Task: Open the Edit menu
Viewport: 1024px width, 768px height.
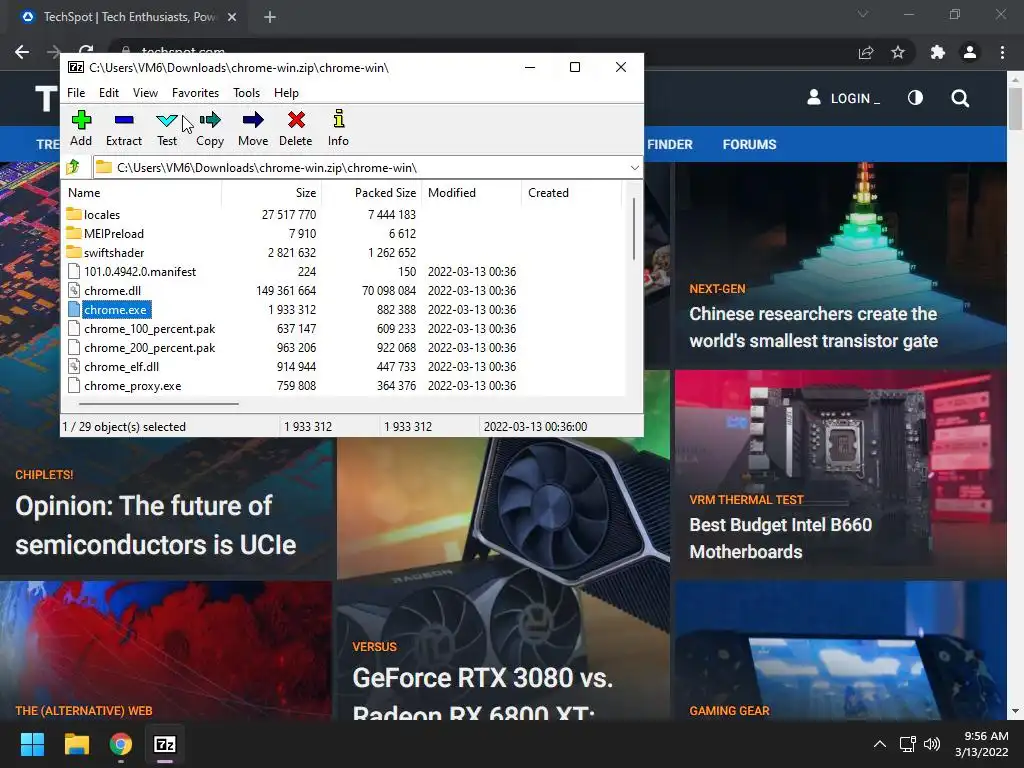Action: pos(108,93)
